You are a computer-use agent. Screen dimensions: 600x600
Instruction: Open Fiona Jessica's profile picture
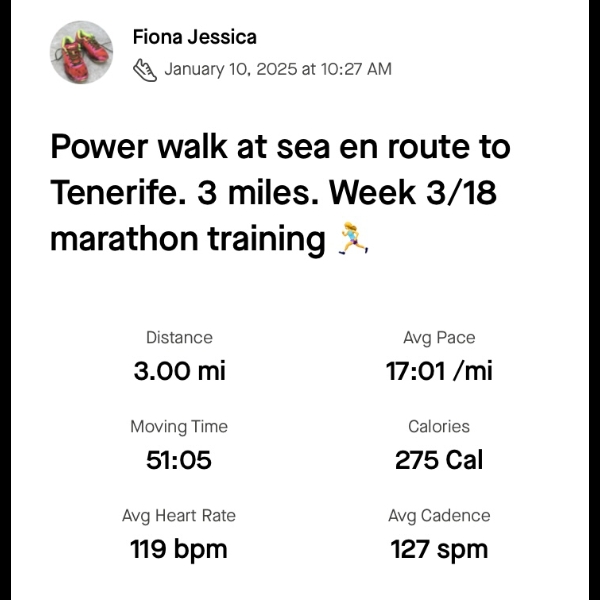coord(82,52)
